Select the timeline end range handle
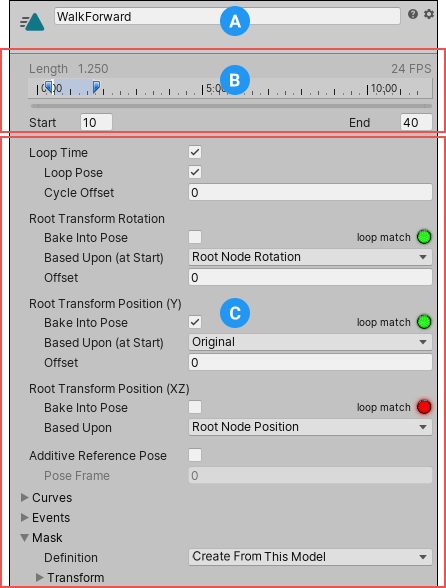This screenshot has height=588, width=446. coord(96,87)
